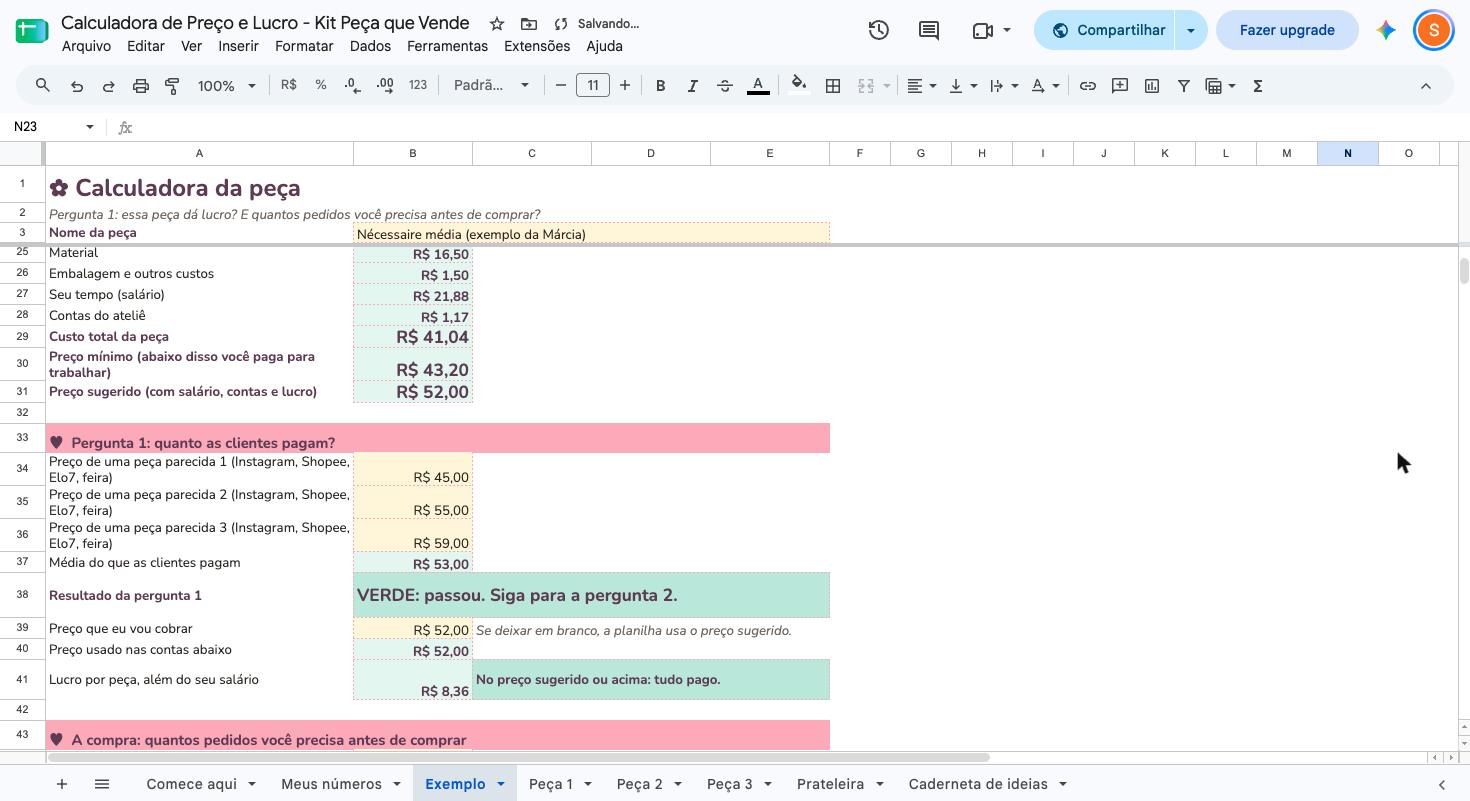Toggle strikethrough formatting
The image size is (1470, 801).
[x=725, y=86]
